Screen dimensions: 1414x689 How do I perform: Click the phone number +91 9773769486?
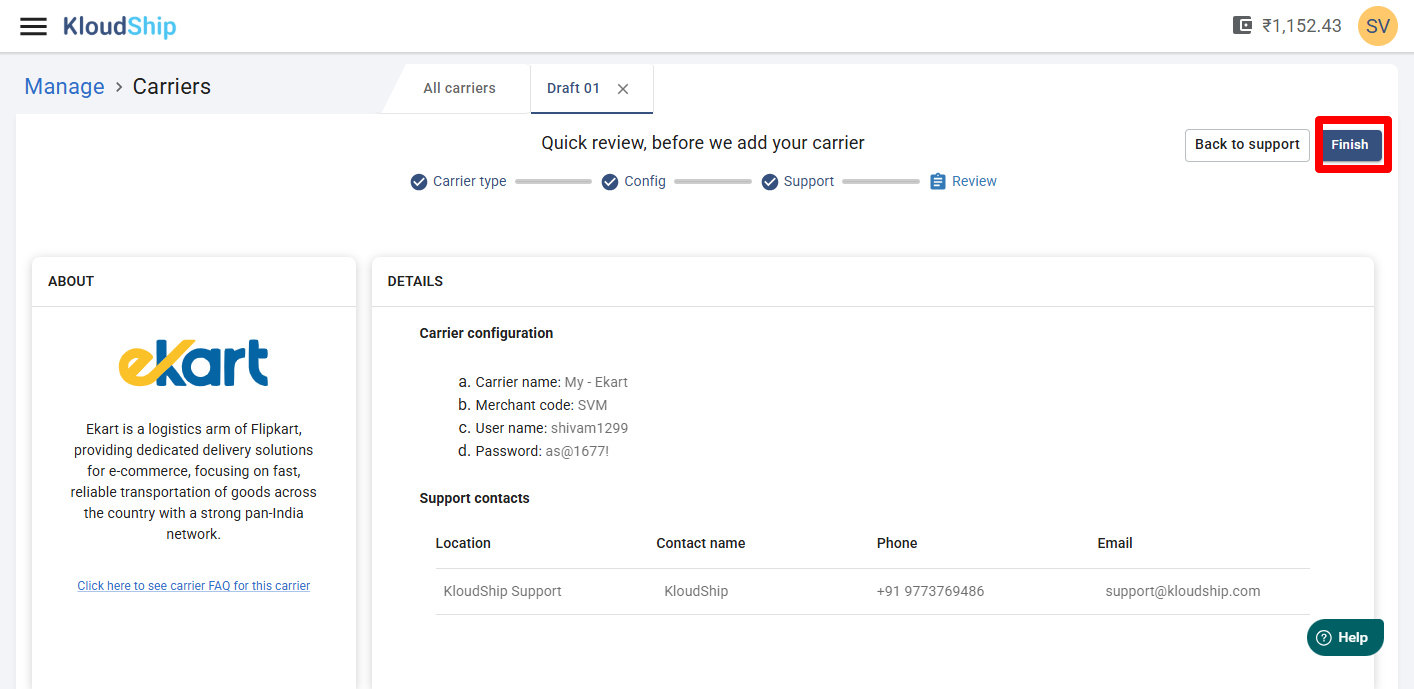coord(930,591)
